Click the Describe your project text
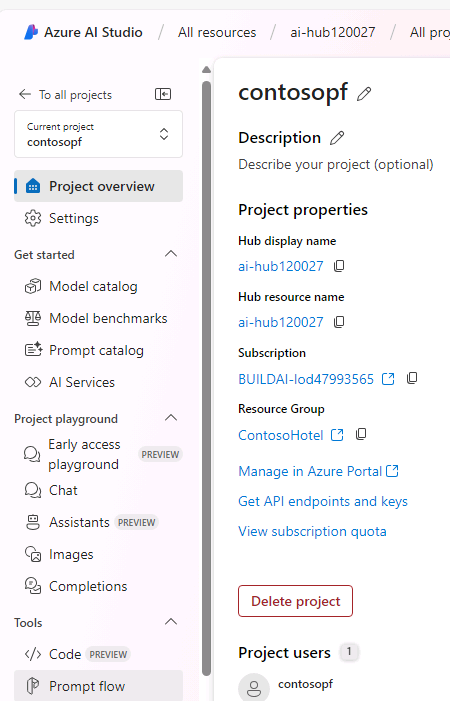 pos(336,165)
